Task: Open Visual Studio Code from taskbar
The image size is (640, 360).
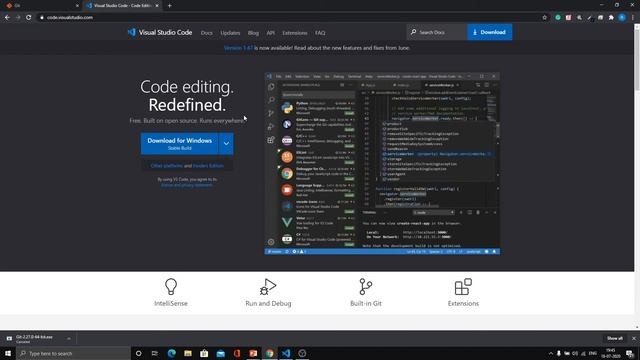Action: 286,353
